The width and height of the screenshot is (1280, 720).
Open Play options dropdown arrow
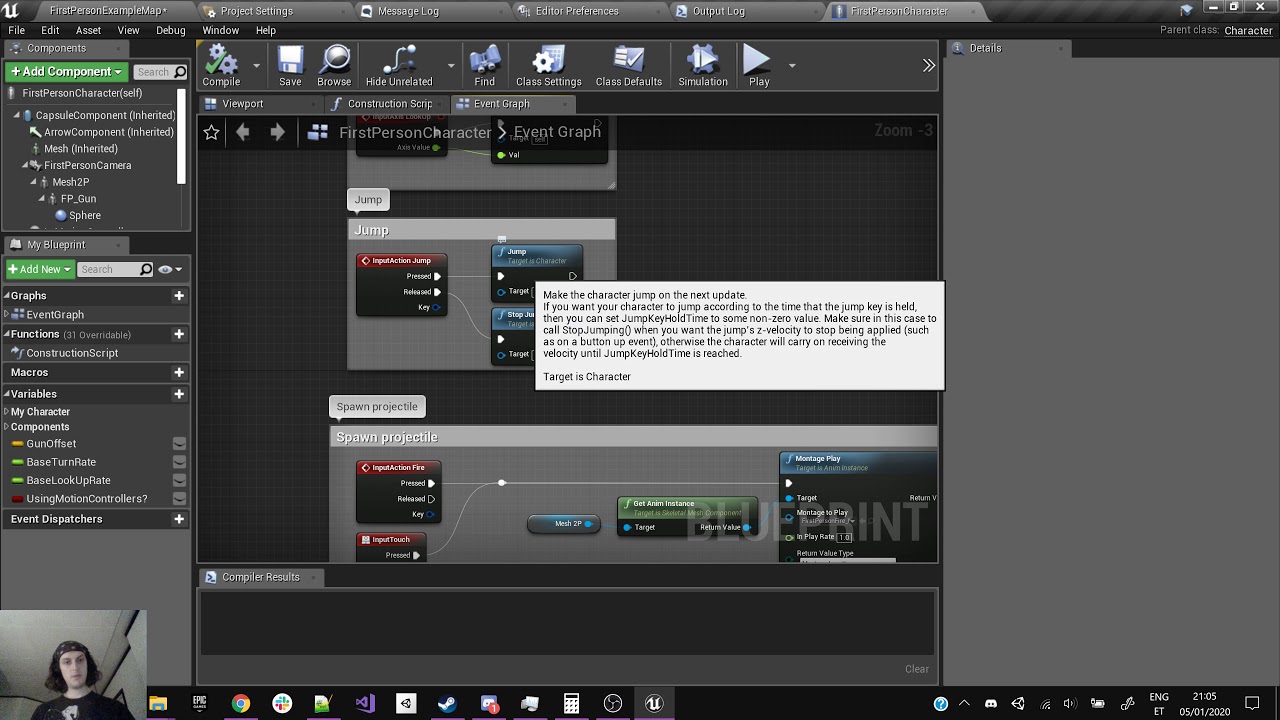click(x=791, y=66)
